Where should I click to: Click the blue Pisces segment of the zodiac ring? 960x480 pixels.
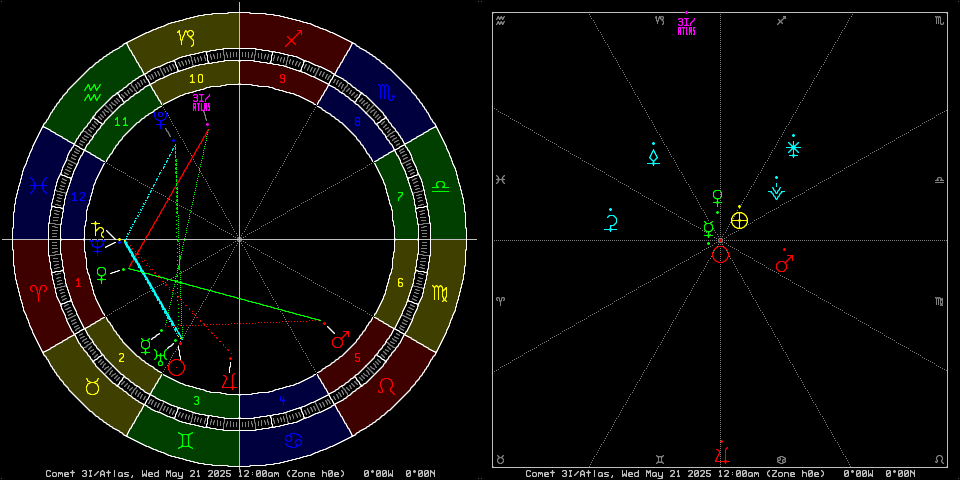[39, 186]
